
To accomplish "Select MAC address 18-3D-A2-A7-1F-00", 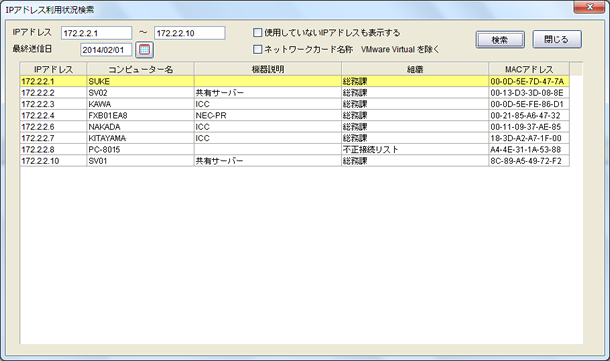I will point(529,138).
